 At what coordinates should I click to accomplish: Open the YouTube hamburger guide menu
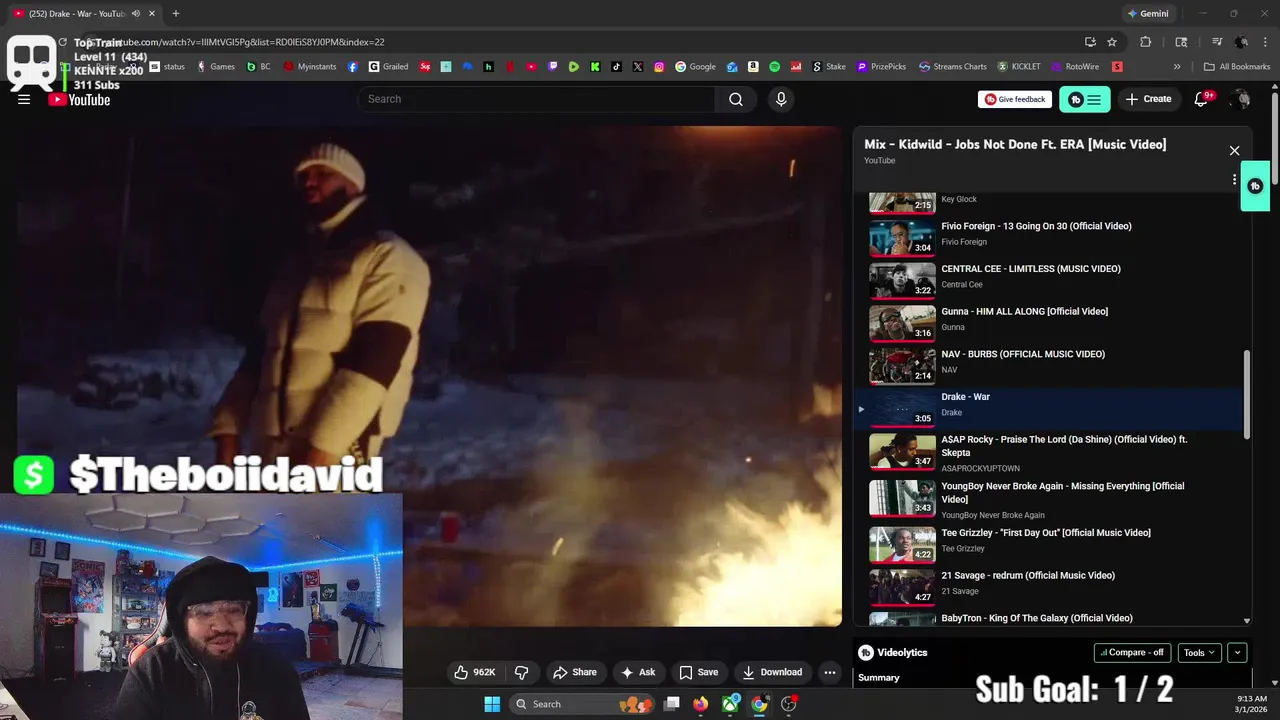click(24, 99)
